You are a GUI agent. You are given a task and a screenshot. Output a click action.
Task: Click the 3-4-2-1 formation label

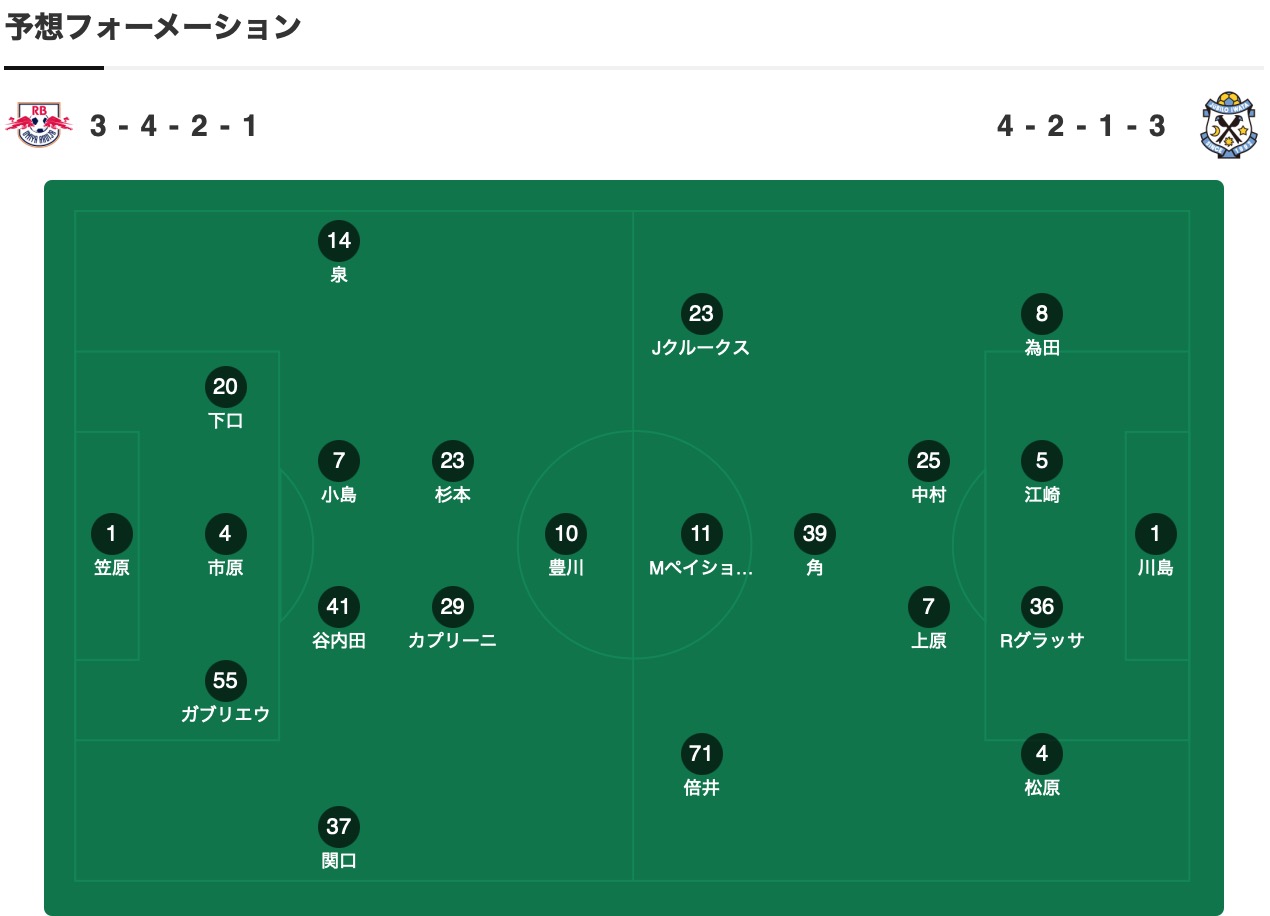point(174,126)
